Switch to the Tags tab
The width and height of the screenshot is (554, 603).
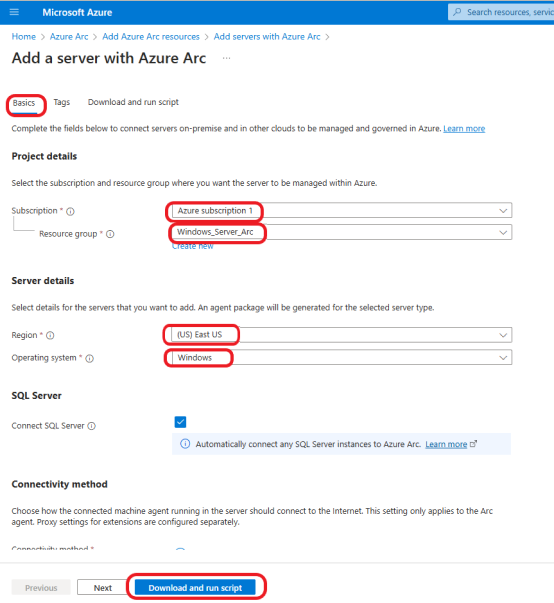point(62,102)
